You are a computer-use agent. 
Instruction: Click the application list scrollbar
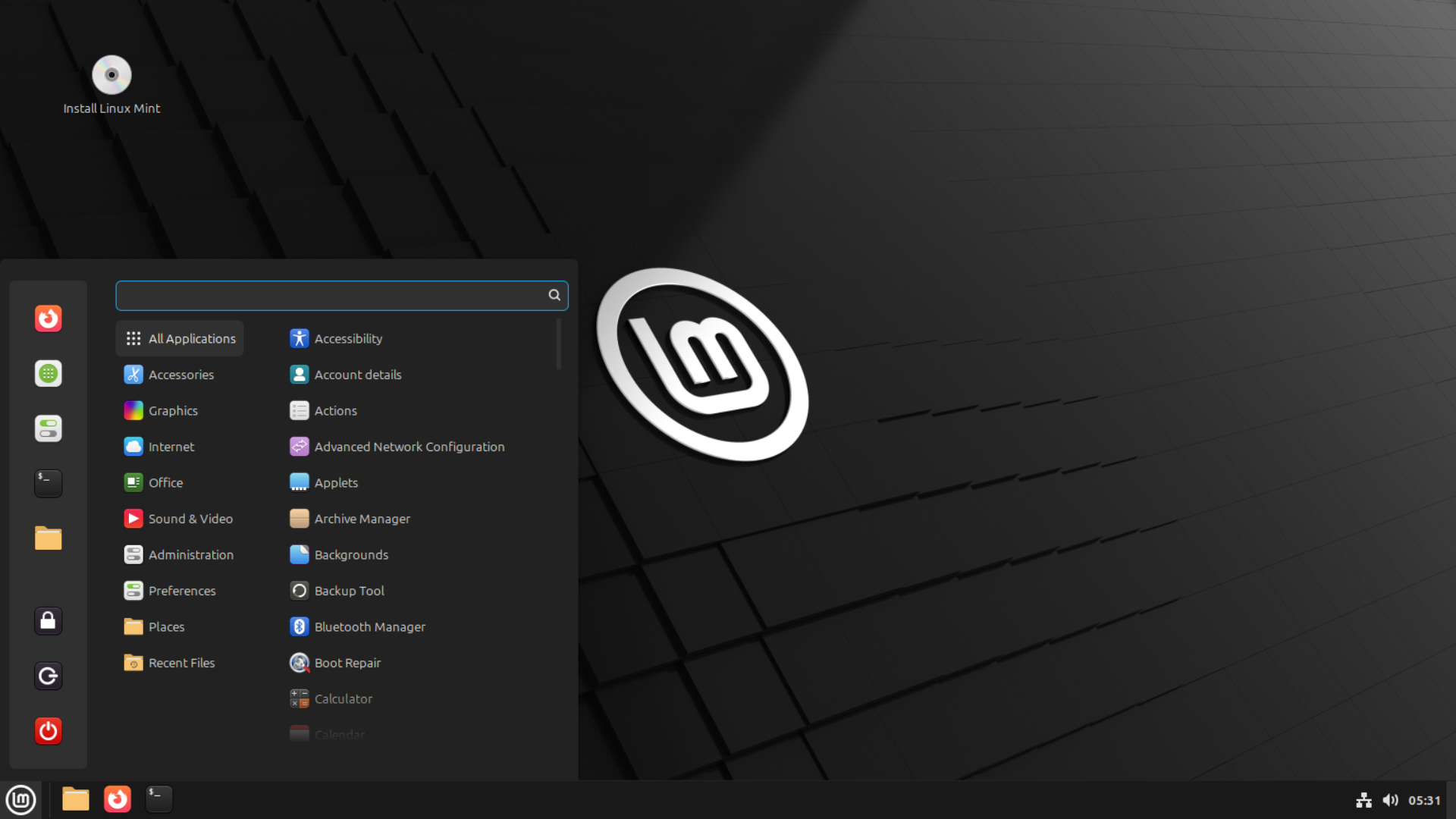coord(559,345)
